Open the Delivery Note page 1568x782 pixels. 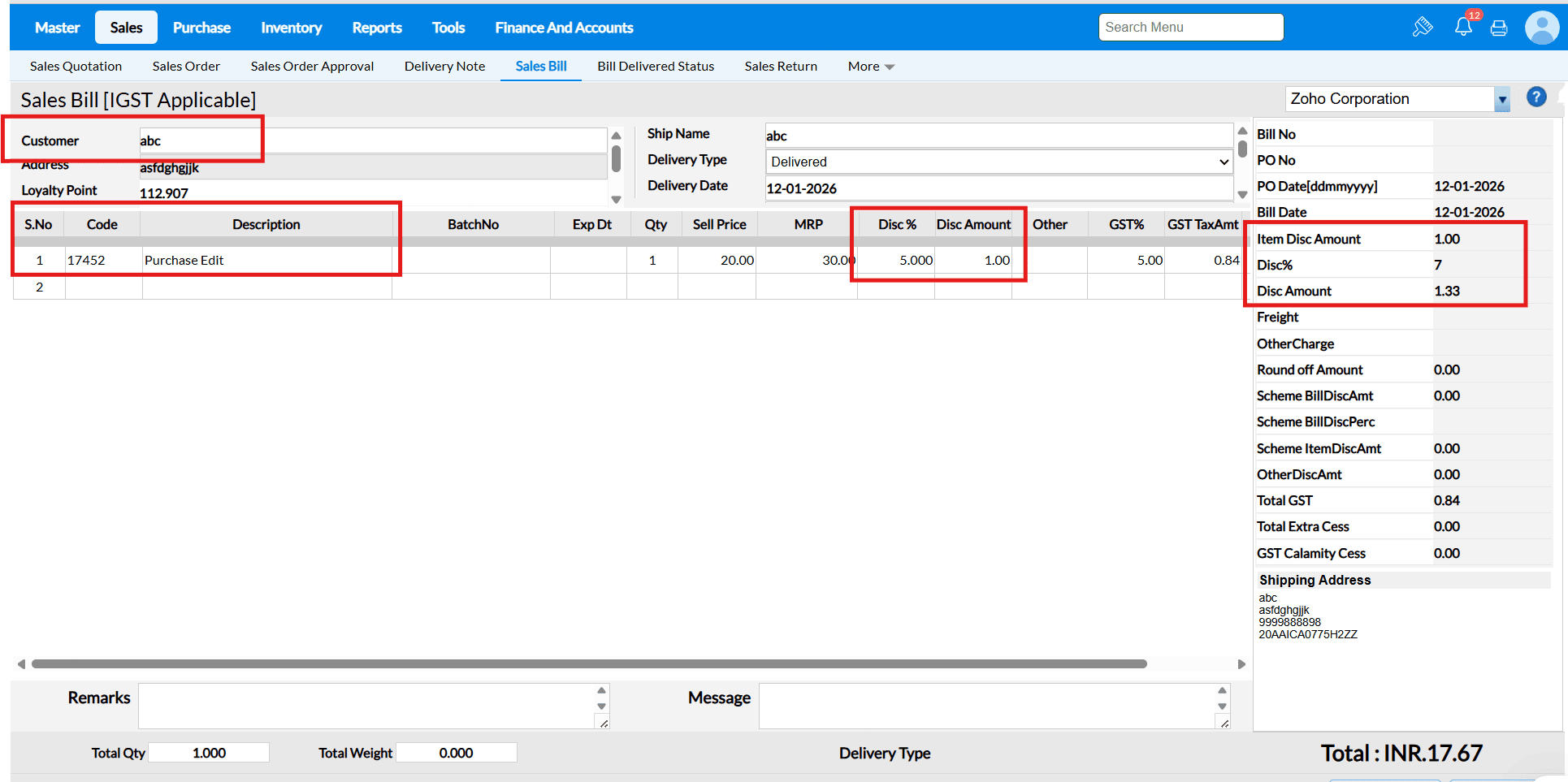[x=444, y=67]
